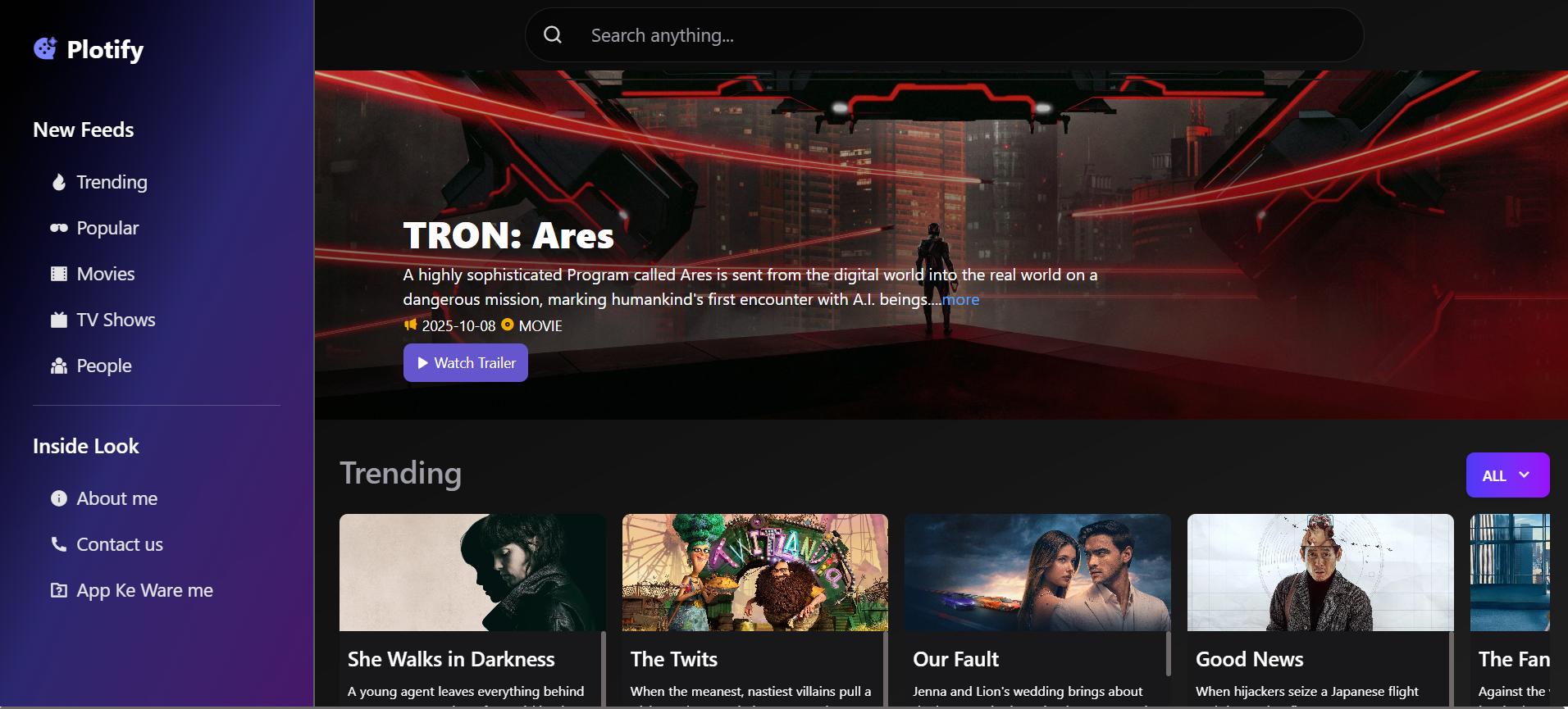
Task: Expand the description via more link
Action: 960,300
